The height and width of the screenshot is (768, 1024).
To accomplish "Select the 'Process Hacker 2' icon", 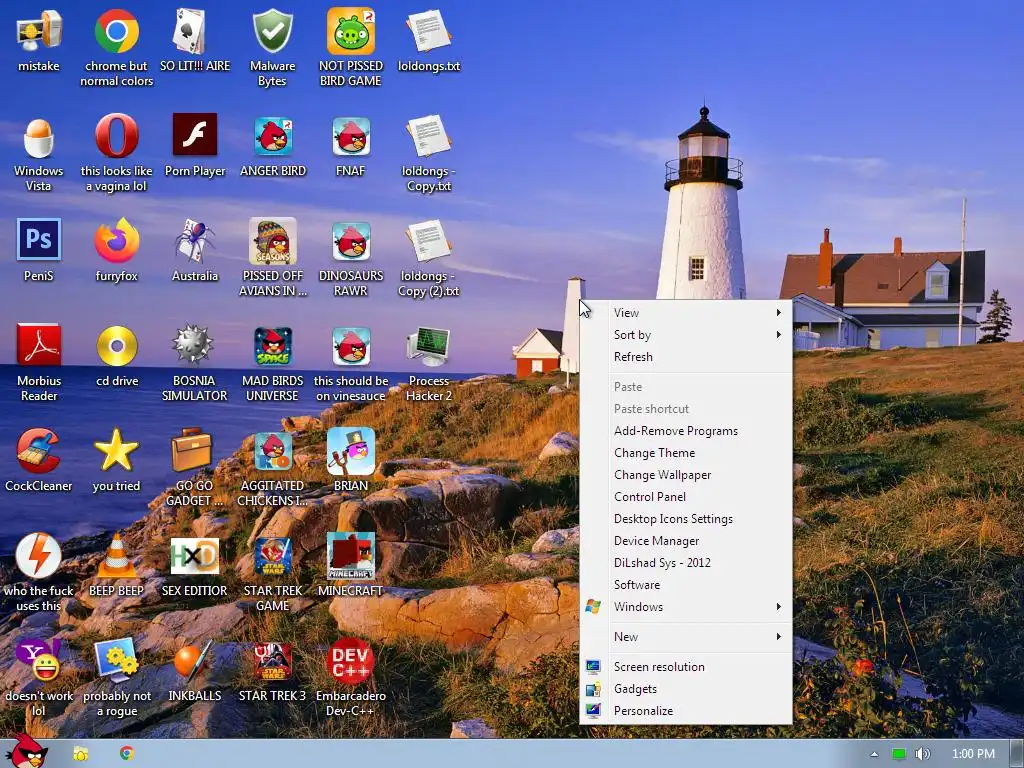I will point(428,346).
